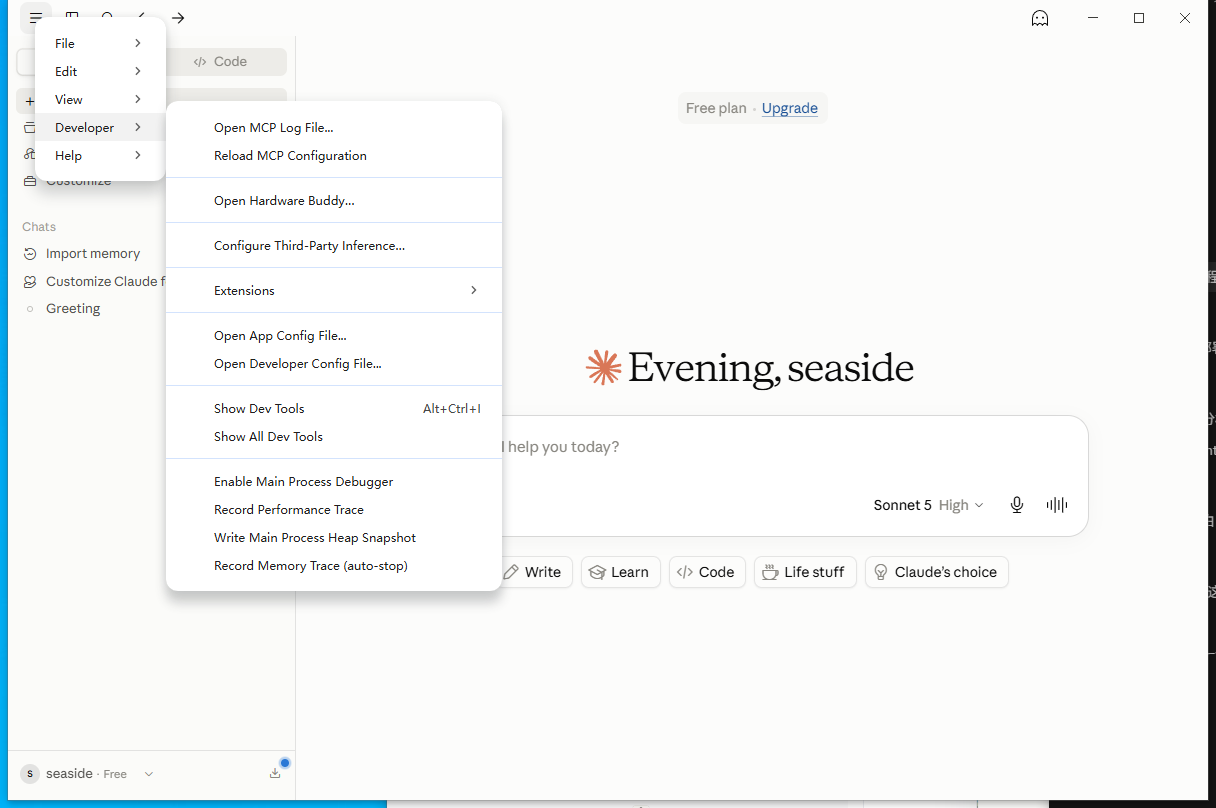The width and height of the screenshot is (1216, 808).
Task: Click chevron arrow next to Edit
Action: 138,71
